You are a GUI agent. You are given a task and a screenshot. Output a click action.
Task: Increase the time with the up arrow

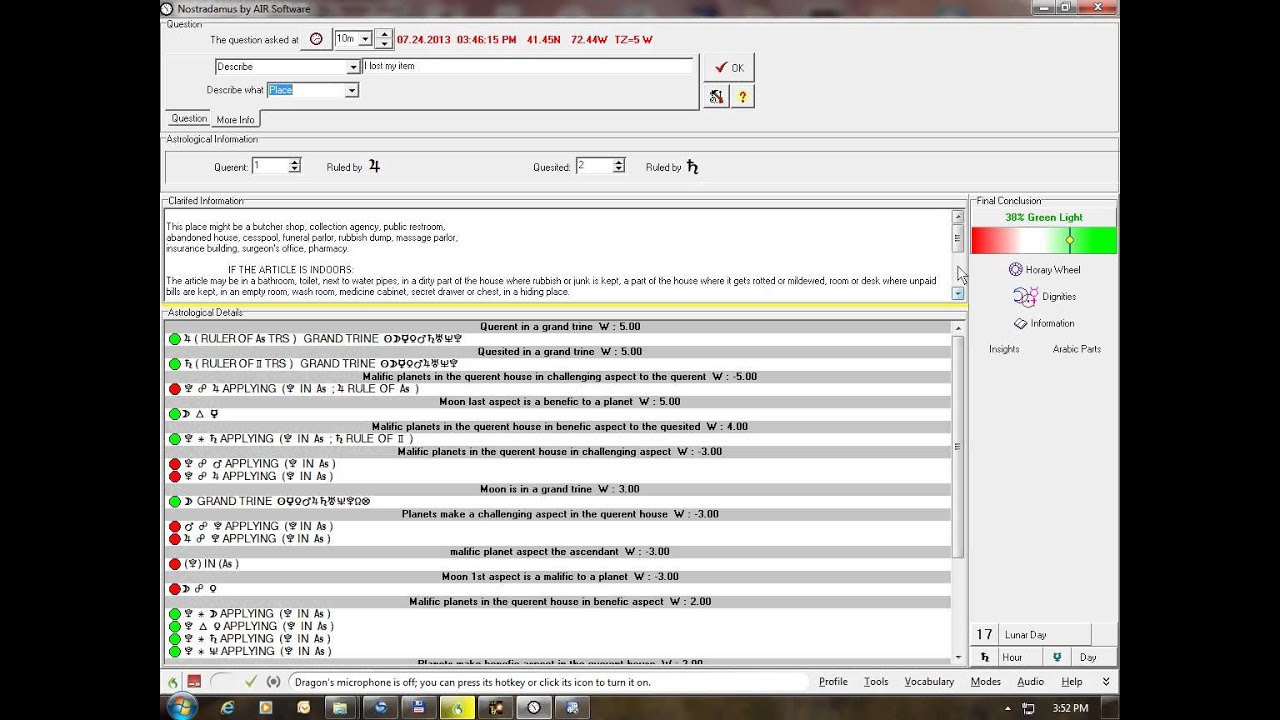pos(386,35)
